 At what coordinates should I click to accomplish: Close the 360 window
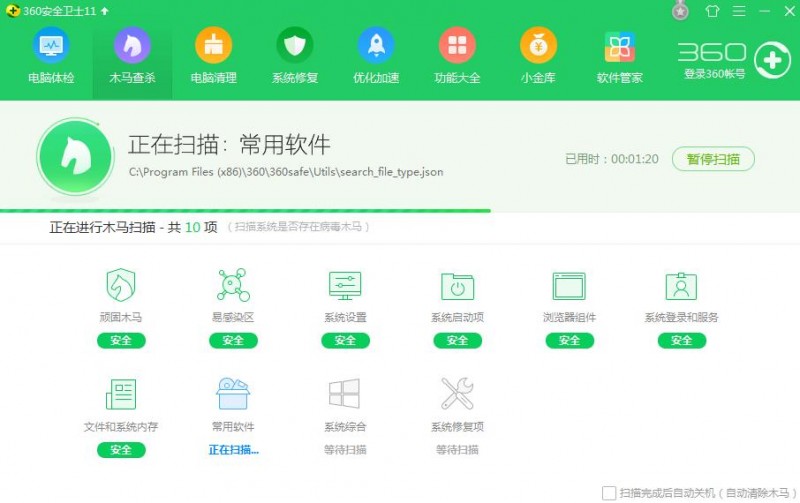click(789, 11)
